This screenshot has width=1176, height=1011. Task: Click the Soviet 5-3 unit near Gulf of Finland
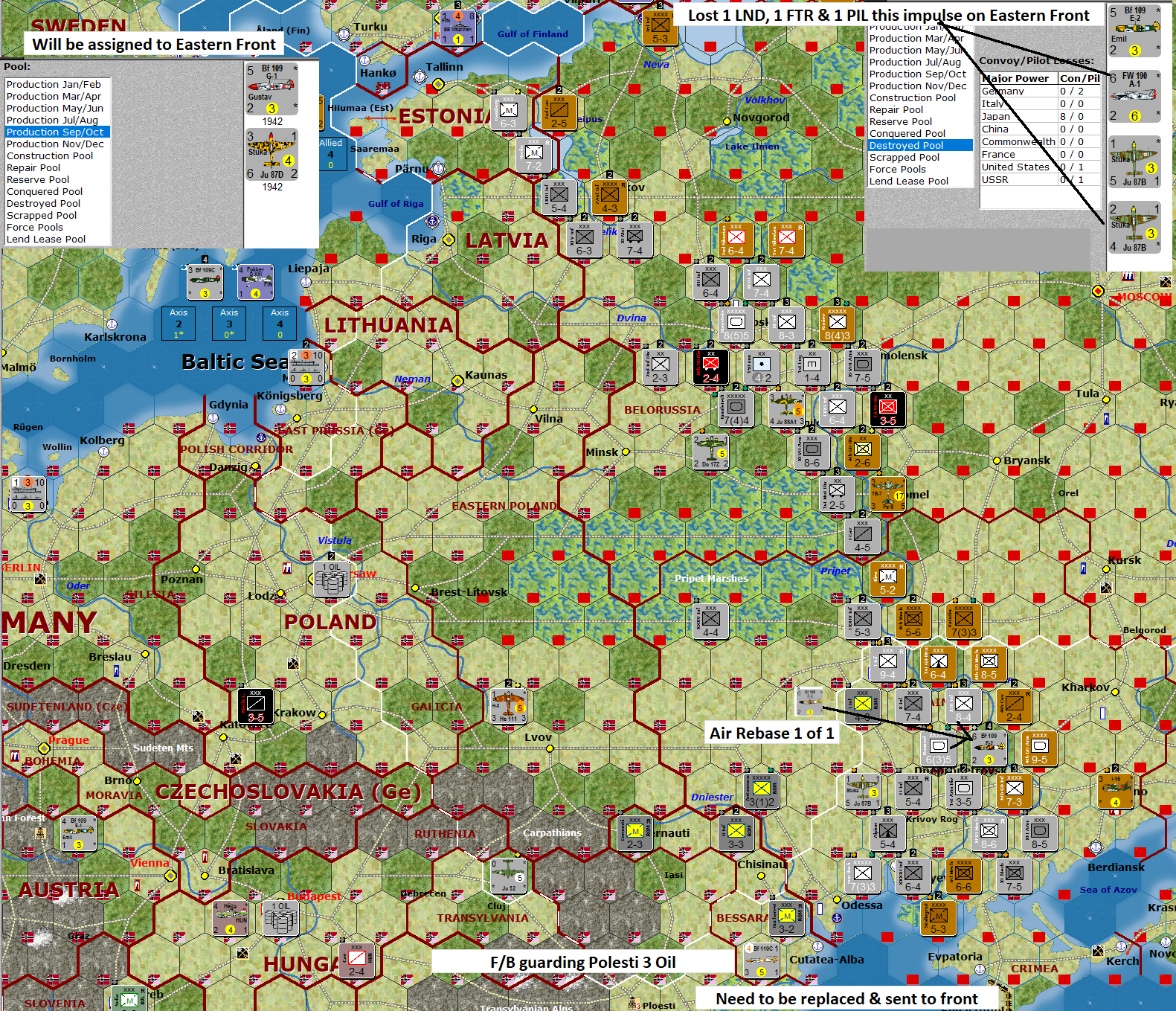660,28
